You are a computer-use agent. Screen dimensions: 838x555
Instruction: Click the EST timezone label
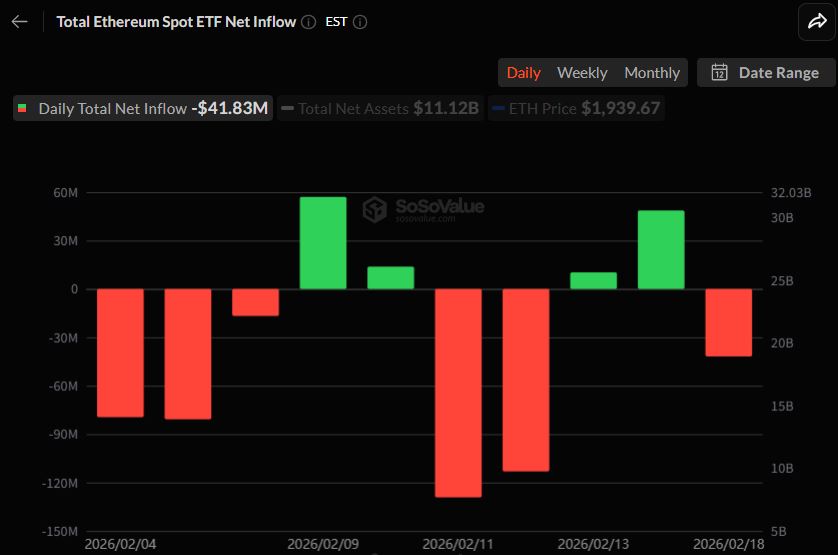336,22
